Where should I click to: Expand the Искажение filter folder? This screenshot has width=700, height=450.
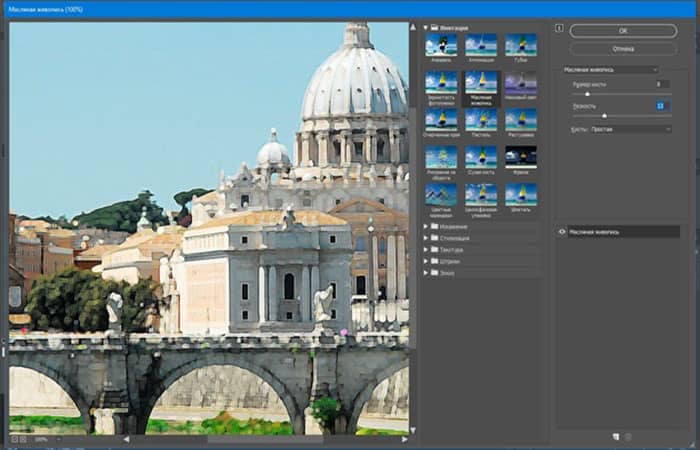425,227
